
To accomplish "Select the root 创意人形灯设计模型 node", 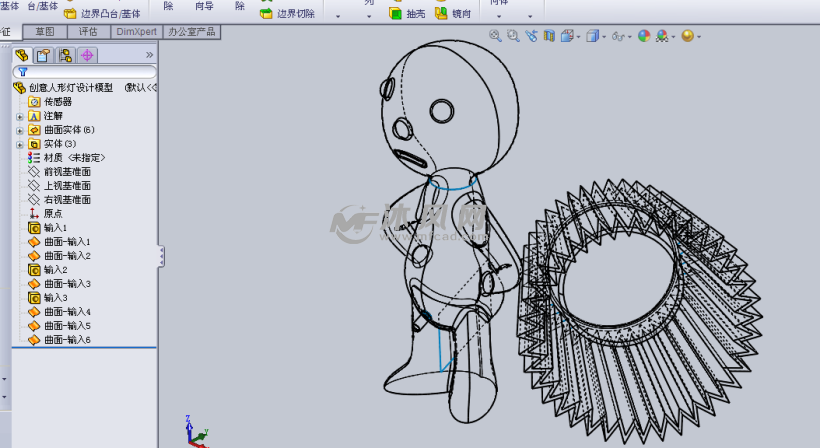I will pyautogui.click(x=71, y=88).
